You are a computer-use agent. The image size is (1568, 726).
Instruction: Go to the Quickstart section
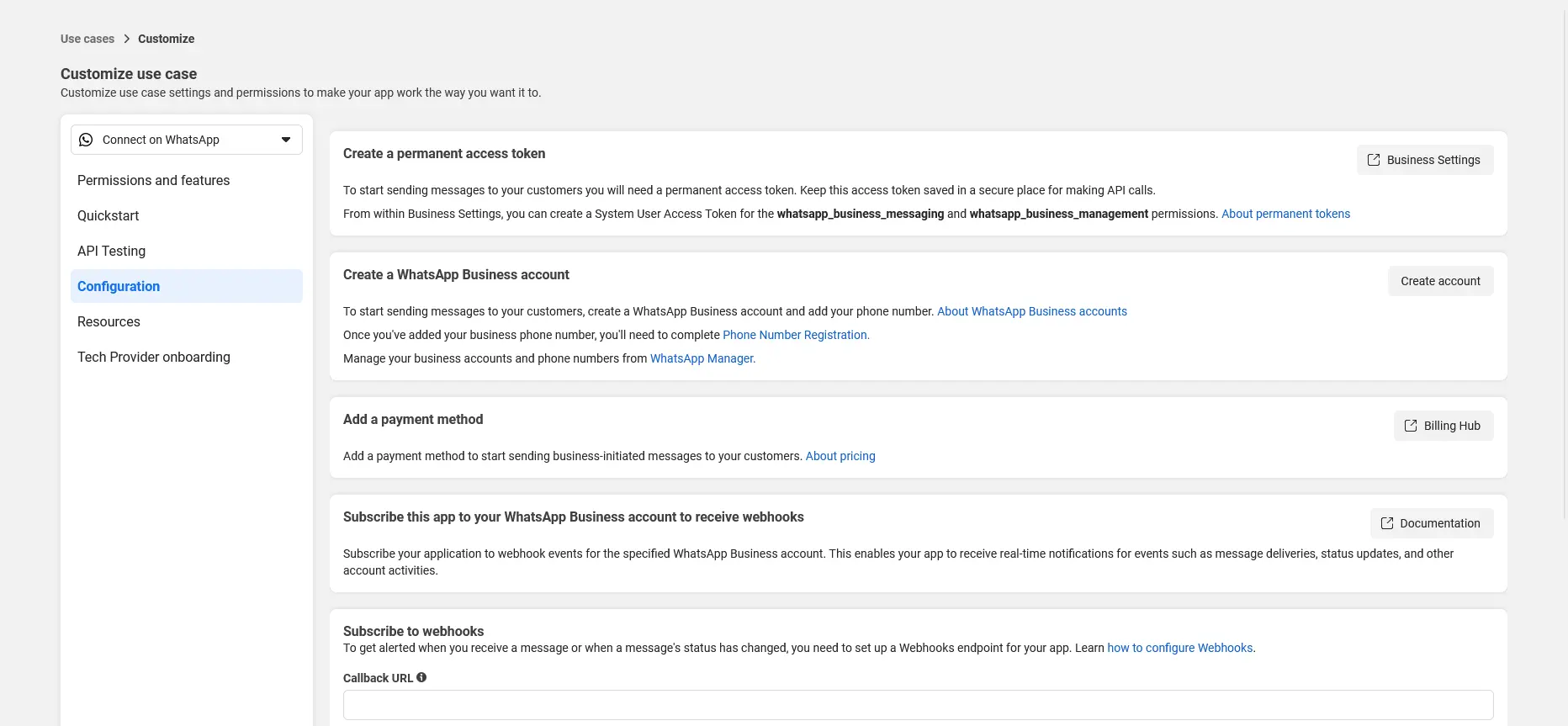tap(187, 215)
